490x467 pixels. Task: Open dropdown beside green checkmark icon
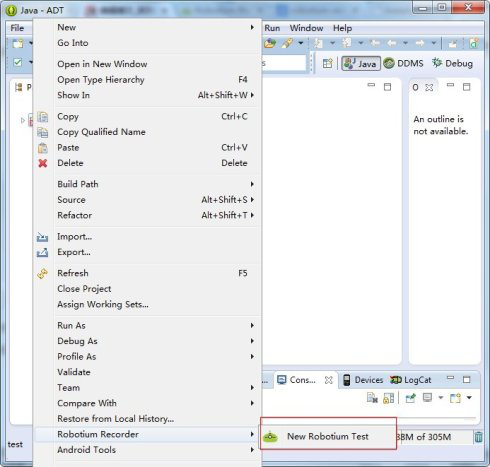coord(31,62)
